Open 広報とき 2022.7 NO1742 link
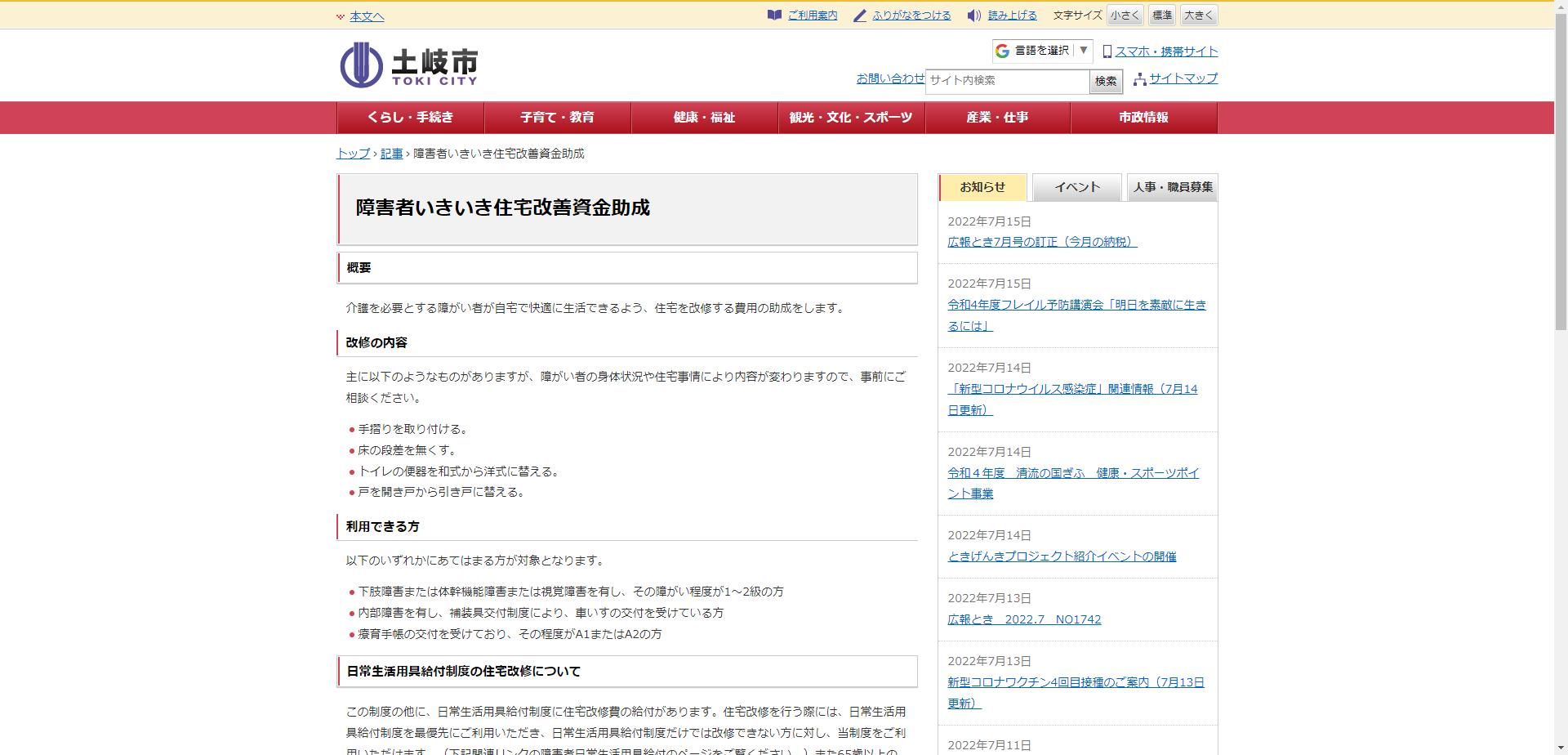The width and height of the screenshot is (1568, 755). [x=1024, y=619]
